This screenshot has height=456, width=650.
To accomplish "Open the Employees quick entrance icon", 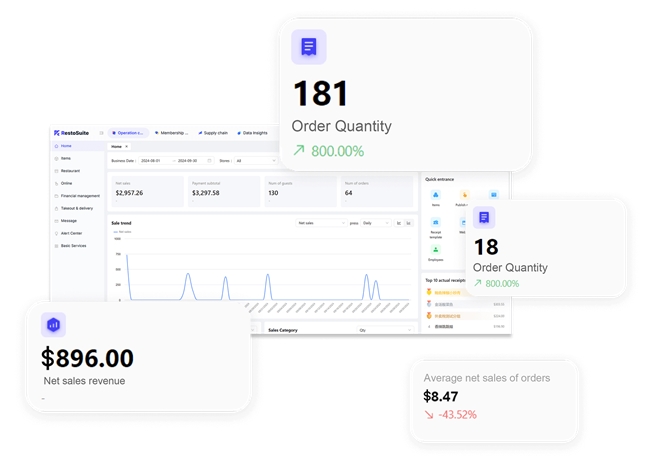I will point(436,251).
